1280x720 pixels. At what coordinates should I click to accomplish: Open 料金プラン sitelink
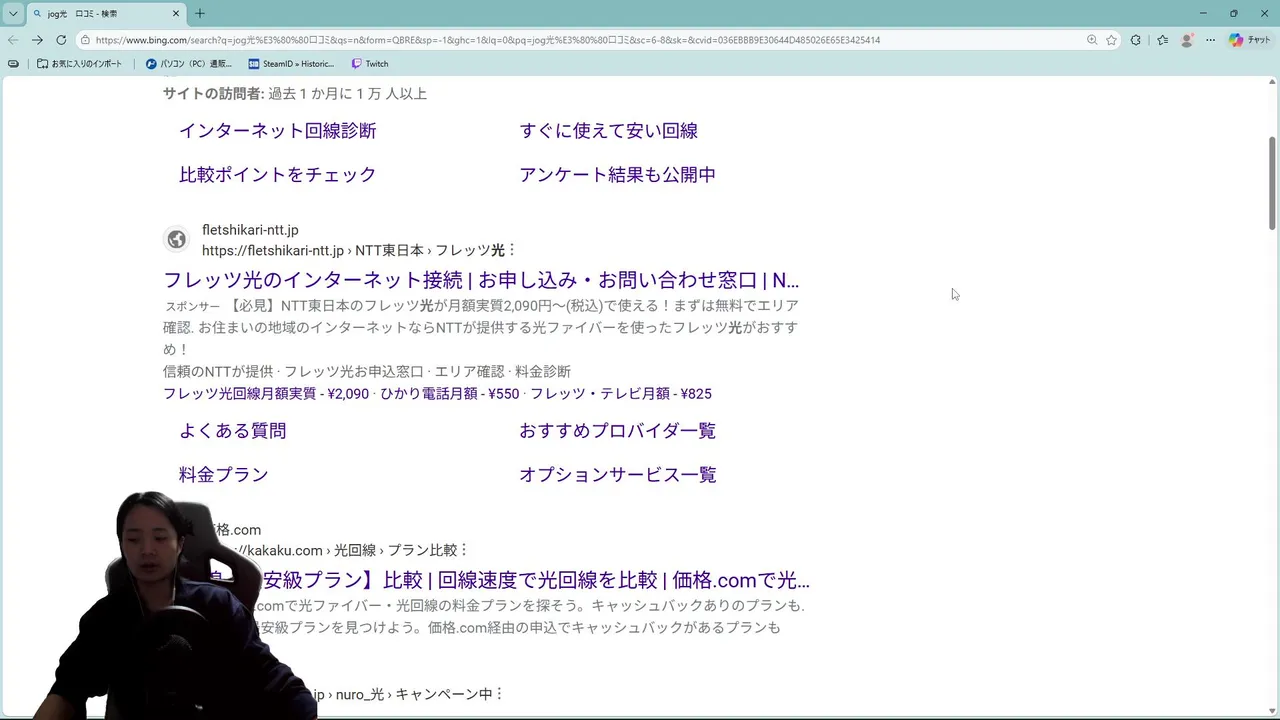point(224,475)
